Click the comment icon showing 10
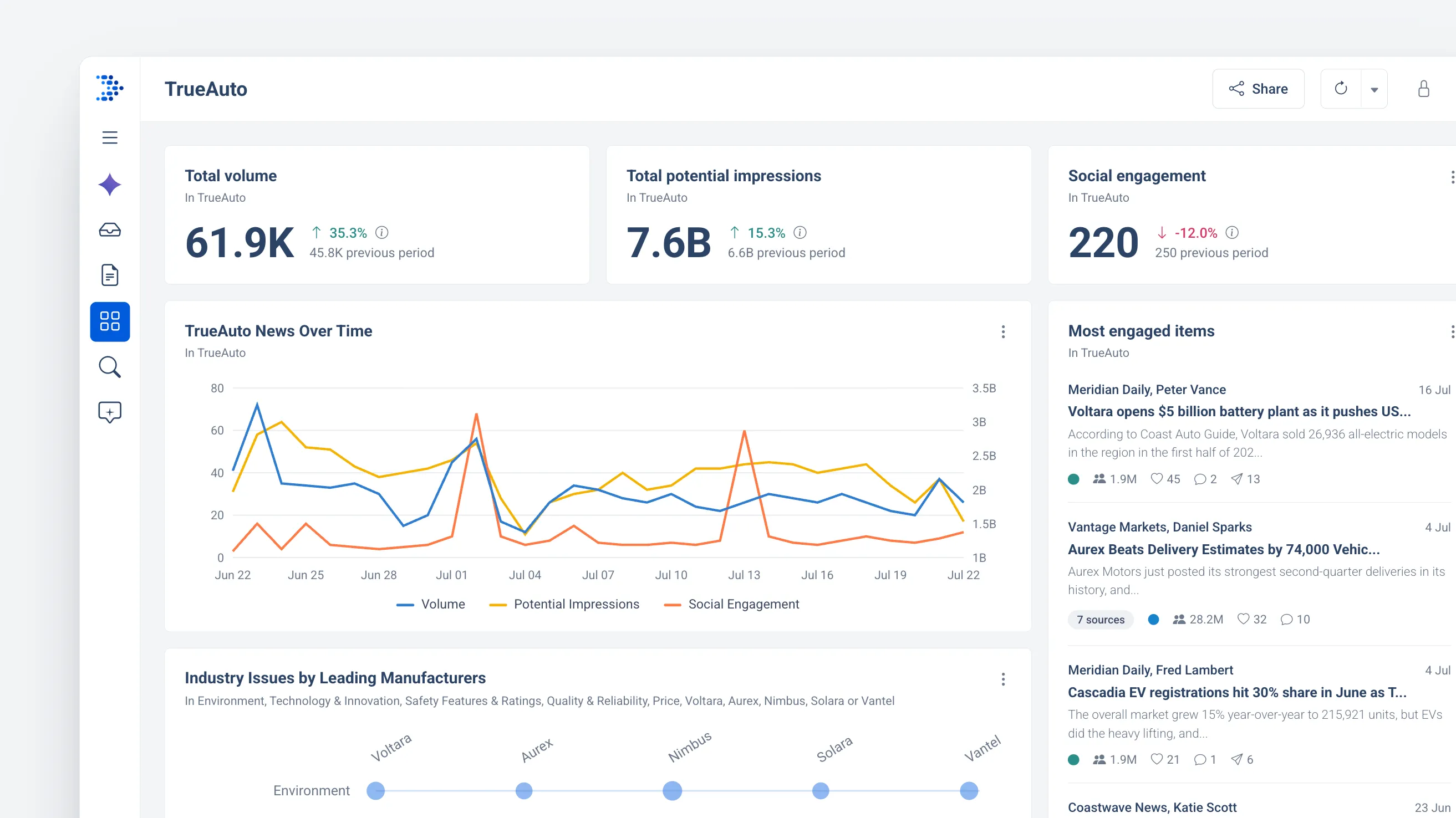 [1286, 620]
